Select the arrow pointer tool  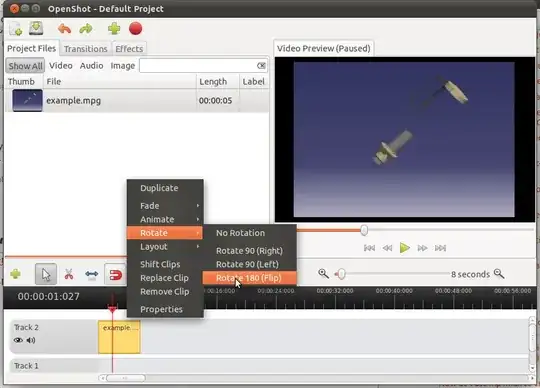pyautogui.click(x=46, y=274)
